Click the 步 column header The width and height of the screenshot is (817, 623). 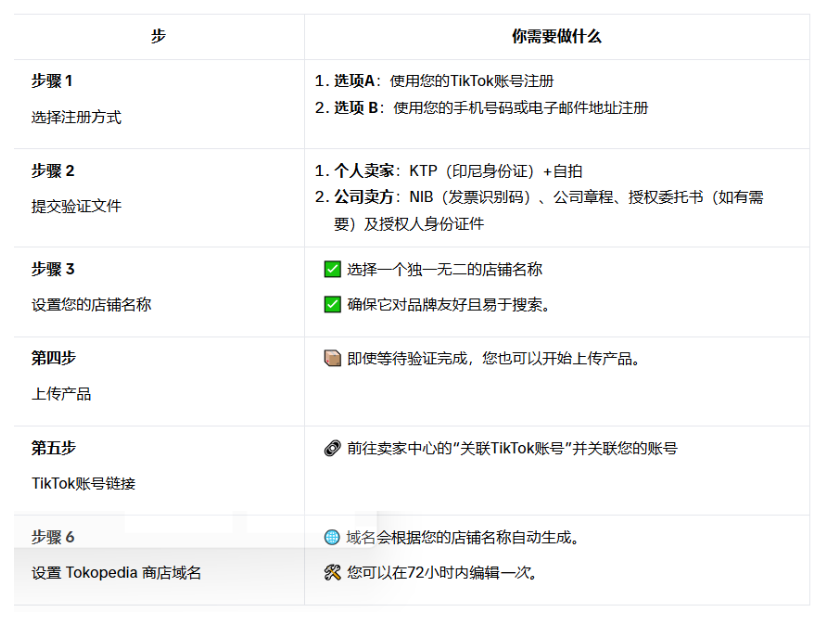(159, 36)
